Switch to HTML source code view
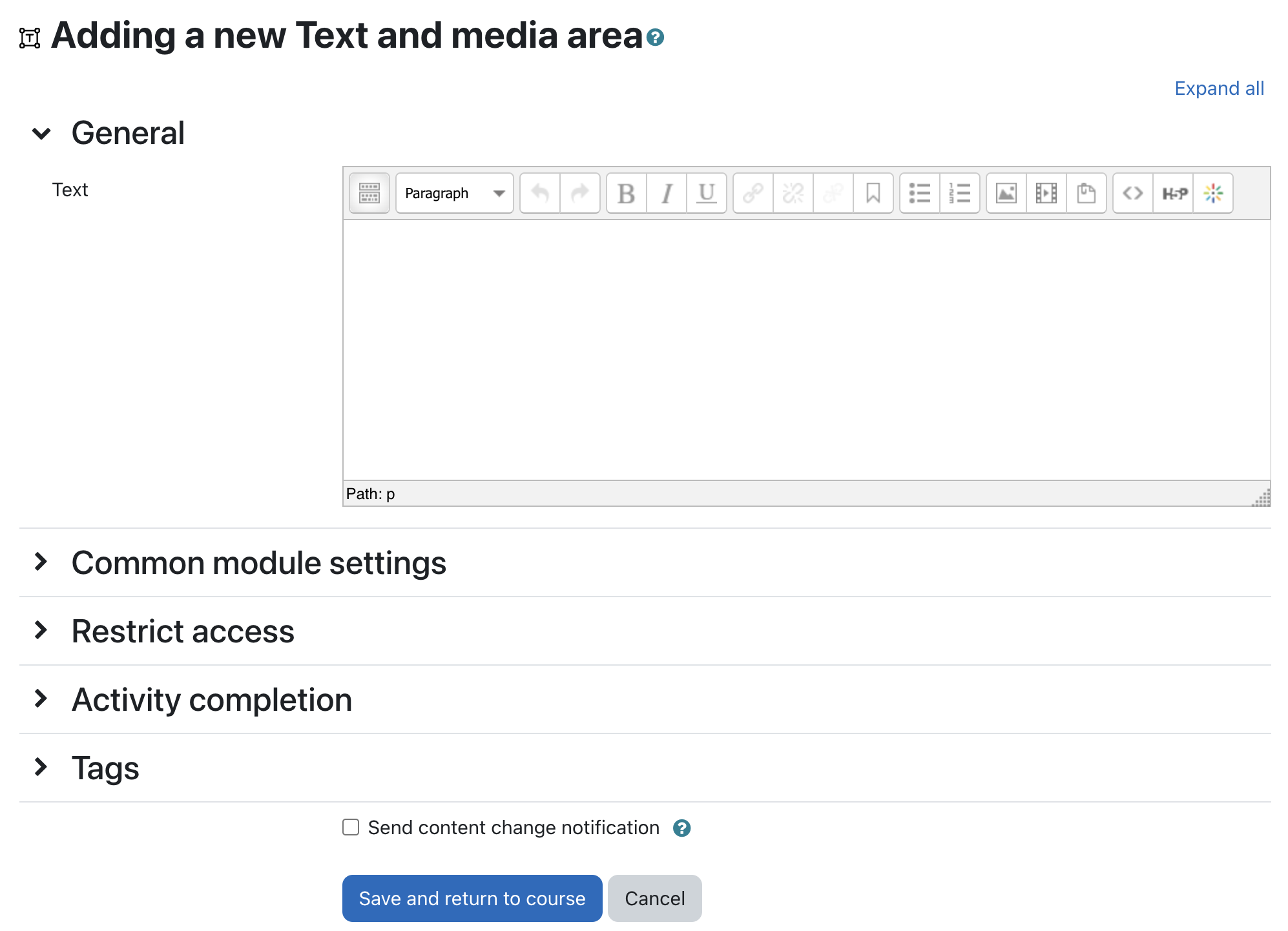The image size is (1288, 931). tap(1133, 193)
